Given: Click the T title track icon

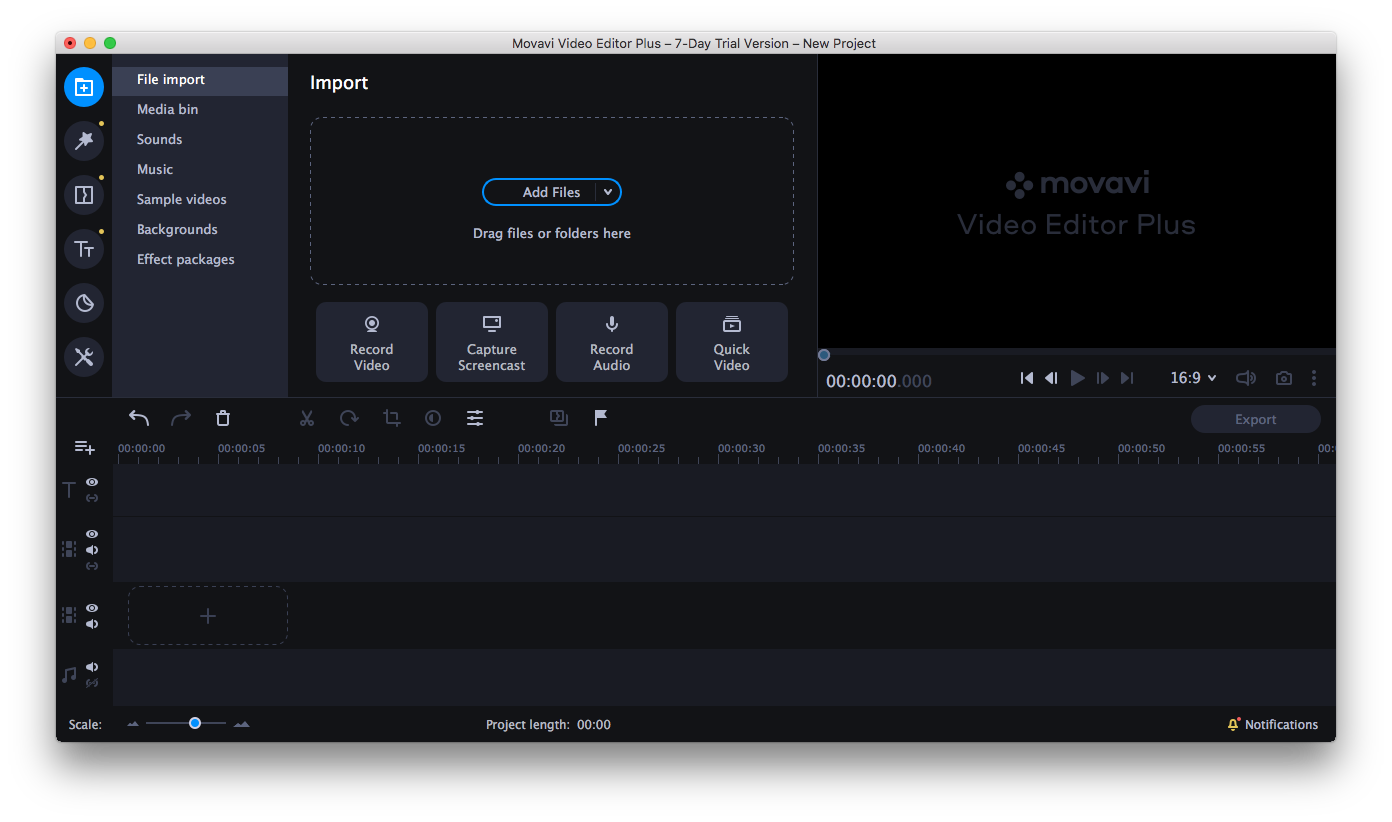Looking at the screenshot, I should 69,490.
